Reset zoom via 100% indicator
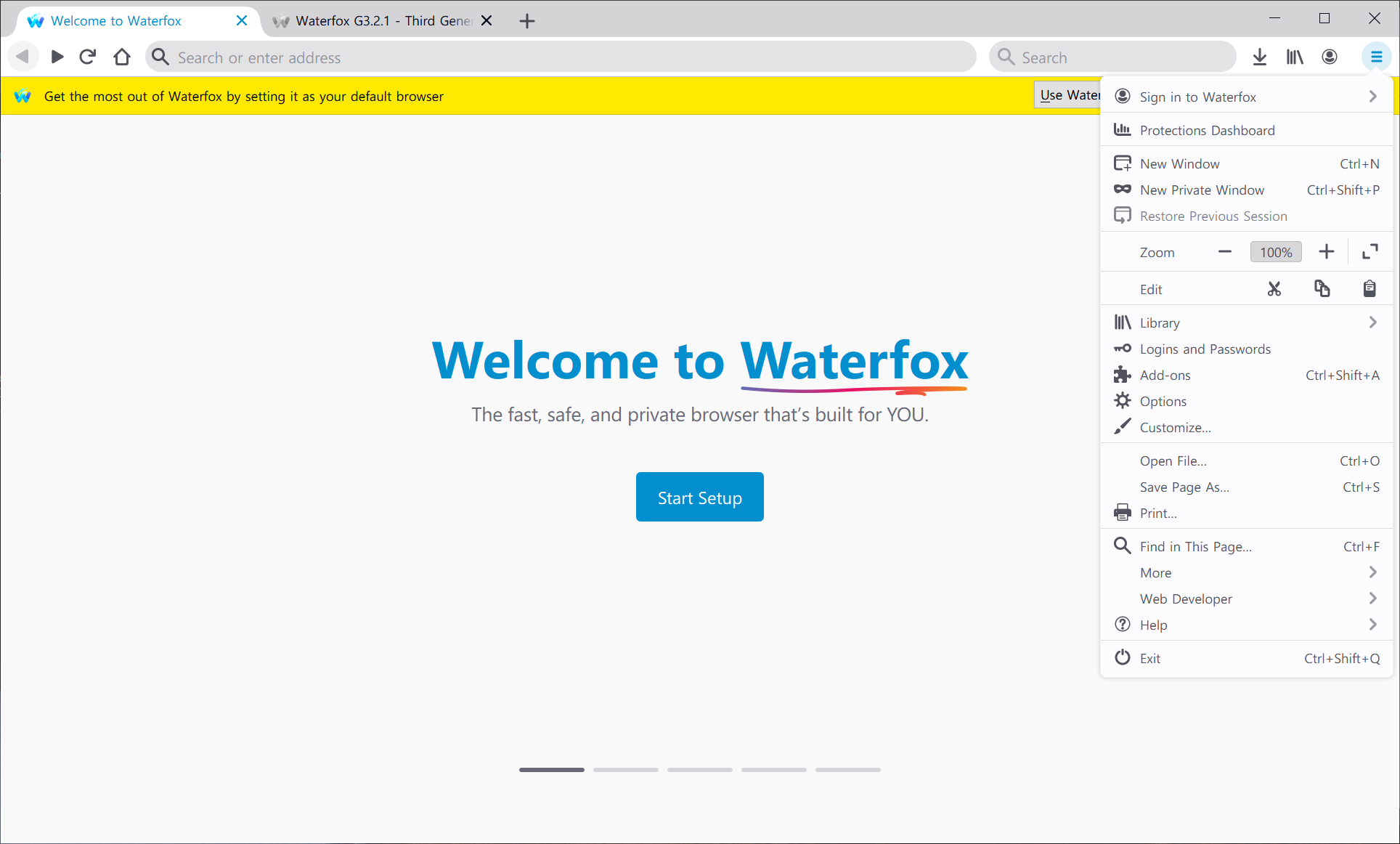The height and width of the screenshot is (844, 1400). click(1276, 252)
